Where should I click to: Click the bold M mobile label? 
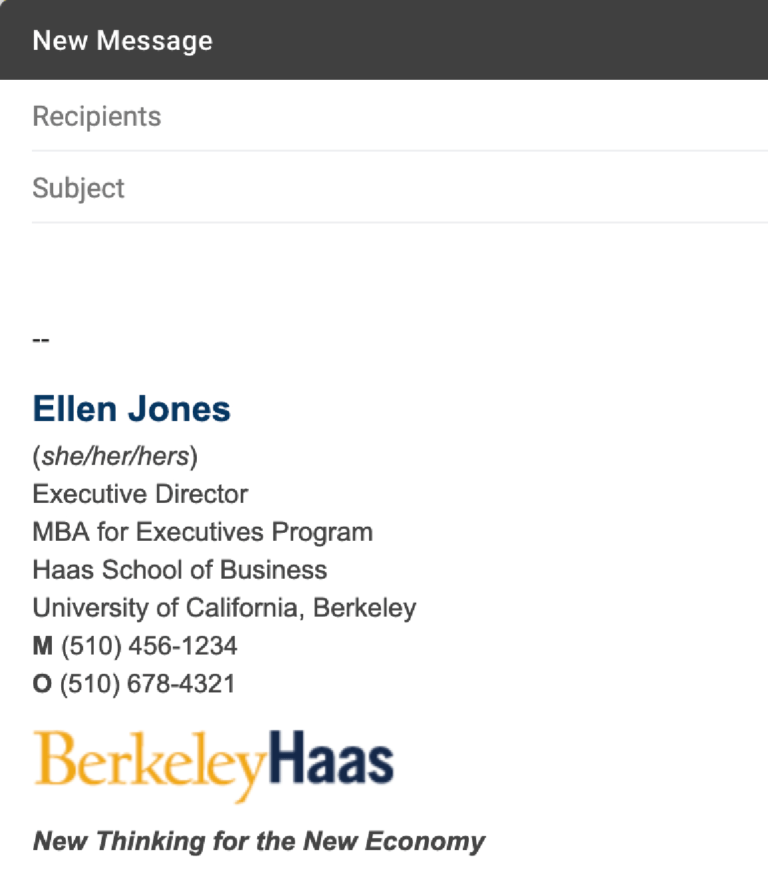pyautogui.click(x=42, y=645)
